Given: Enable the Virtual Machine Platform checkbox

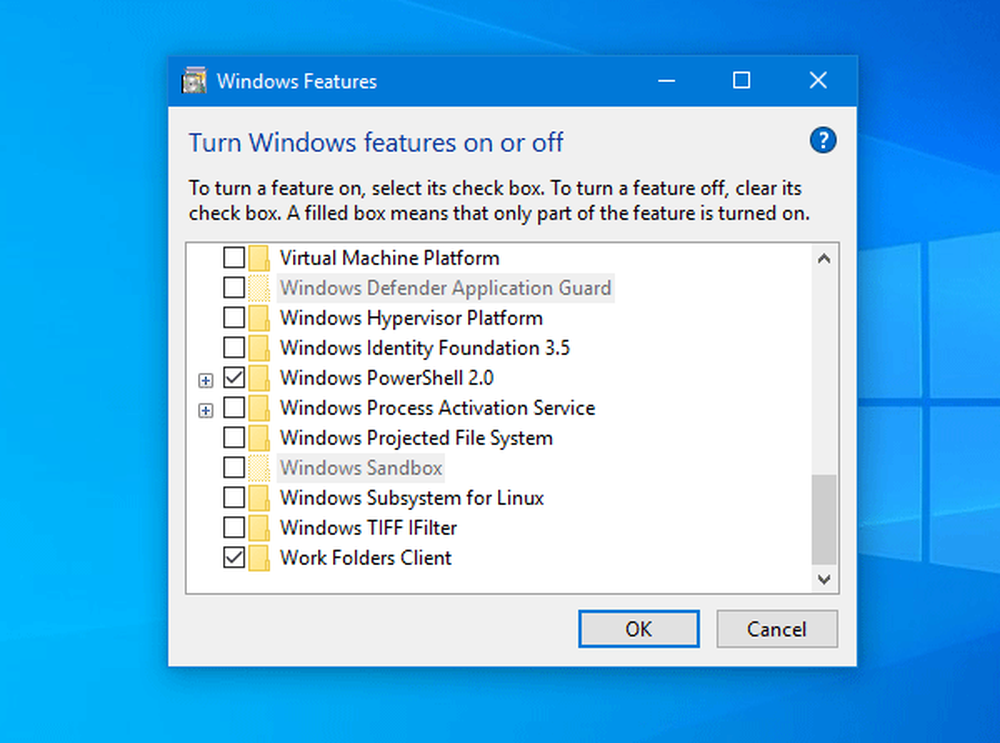Looking at the screenshot, I should pyautogui.click(x=234, y=258).
